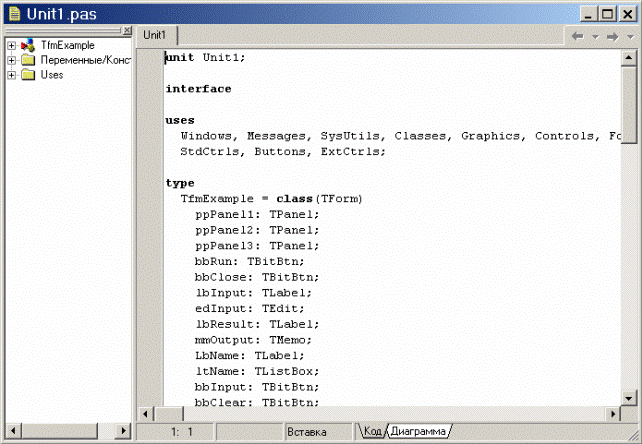Viewport: 642px width, 444px height.
Task: Click the 'mmOutput: TMemo;' line
Action: click(253, 340)
